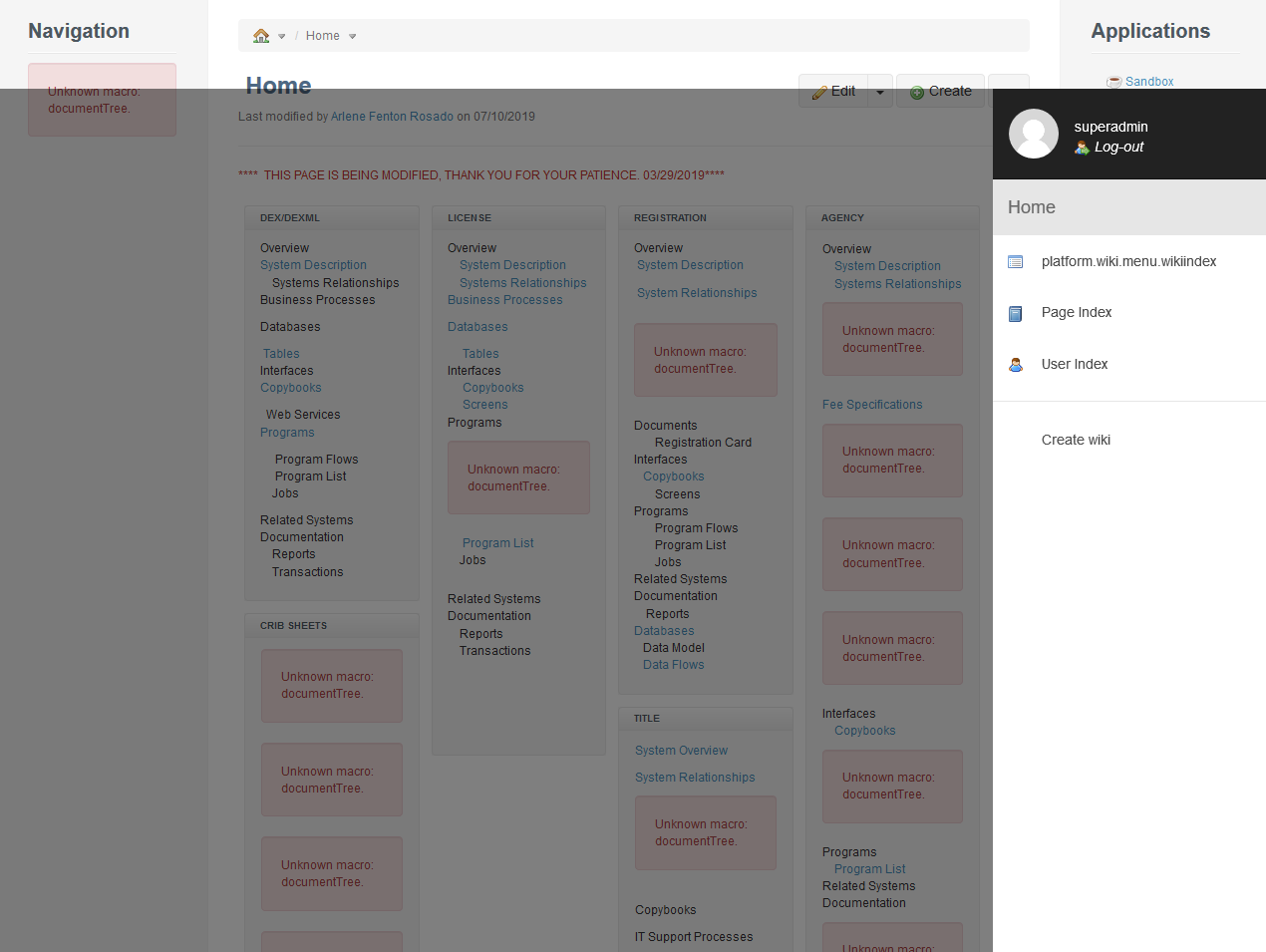Image resolution: width=1266 pixels, height=952 pixels.
Task: Open the superadmin profile name
Action: coord(1110,127)
